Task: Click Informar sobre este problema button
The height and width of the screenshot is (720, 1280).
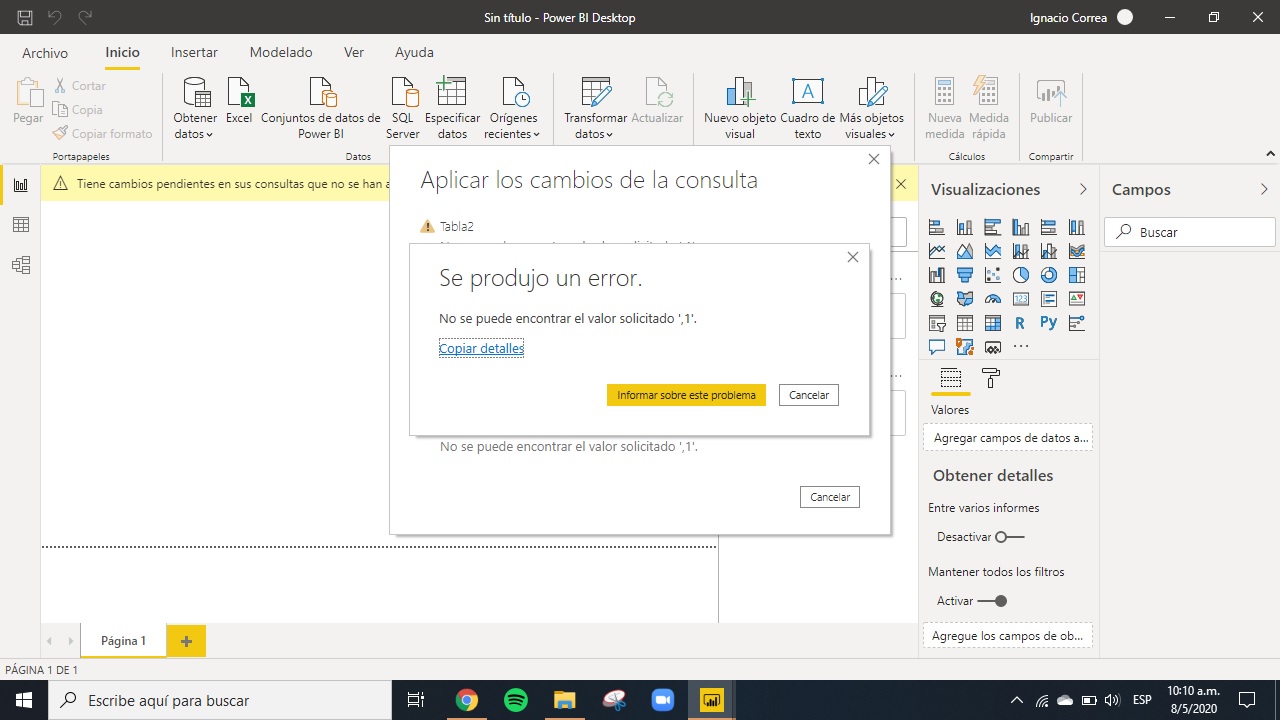Action: pos(686,395)
